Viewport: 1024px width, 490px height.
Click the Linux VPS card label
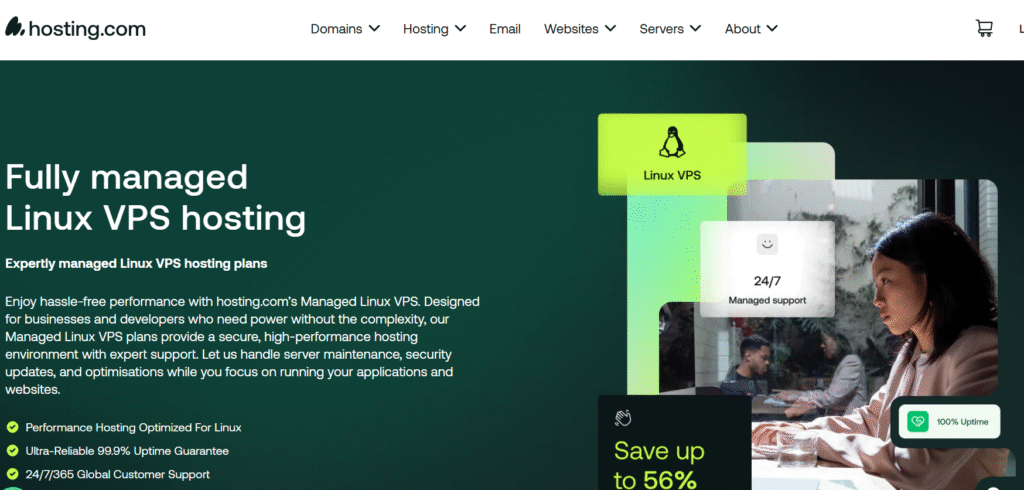tap(672, 175)
